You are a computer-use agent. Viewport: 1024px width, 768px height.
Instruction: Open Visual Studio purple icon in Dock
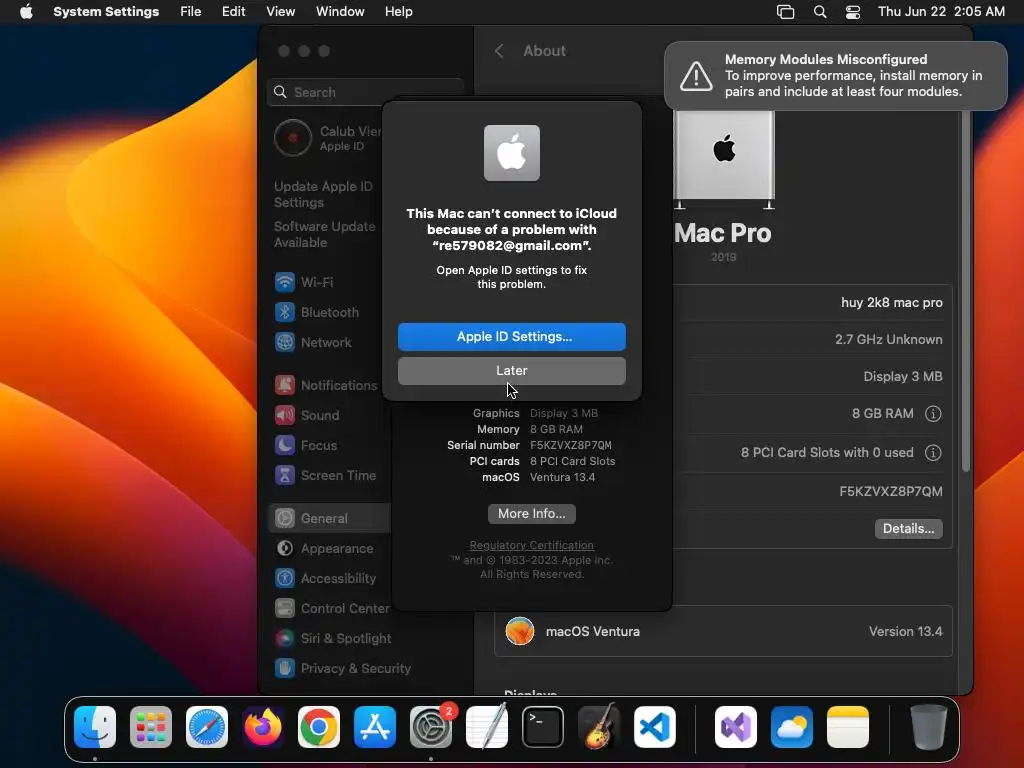click(x=736, y=727)
